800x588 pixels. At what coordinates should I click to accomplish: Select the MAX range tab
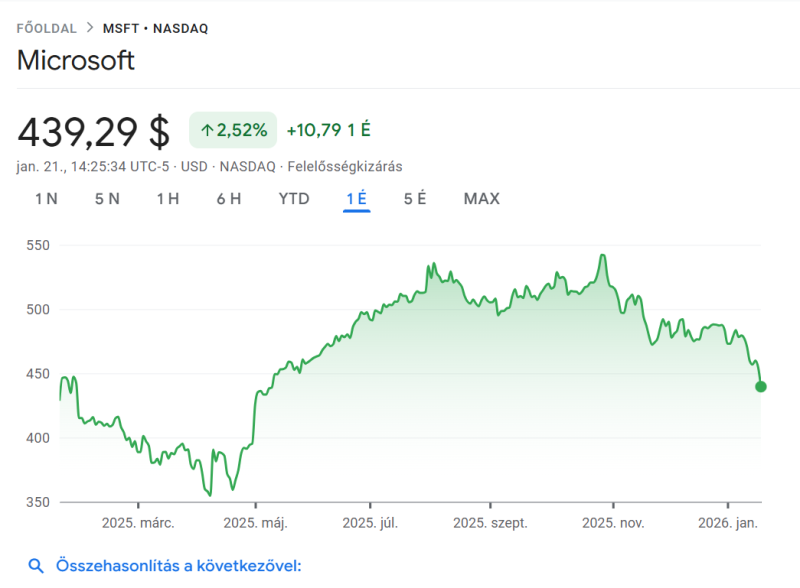pos(481,198)
